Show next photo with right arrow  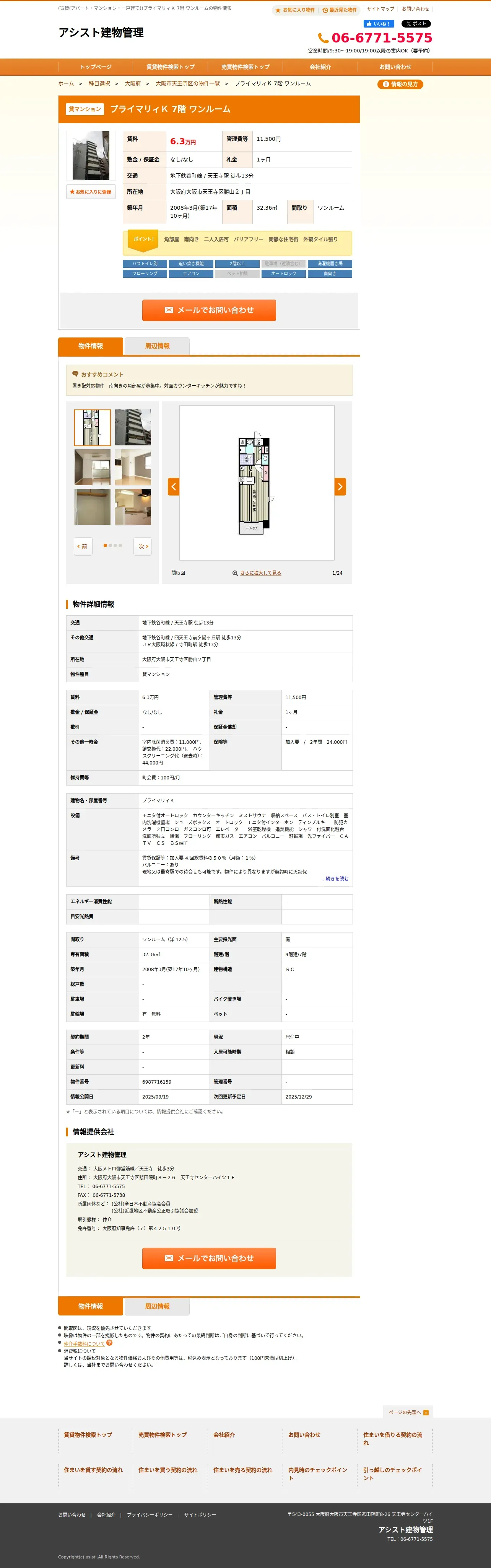tap(340, 486)
